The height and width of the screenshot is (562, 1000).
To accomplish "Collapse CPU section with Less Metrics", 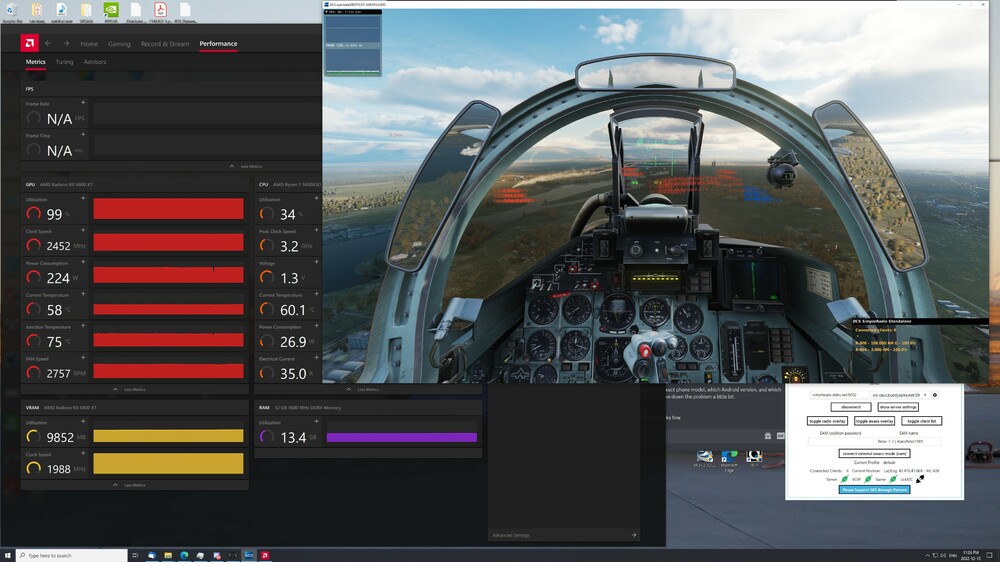I will (362, 389).
